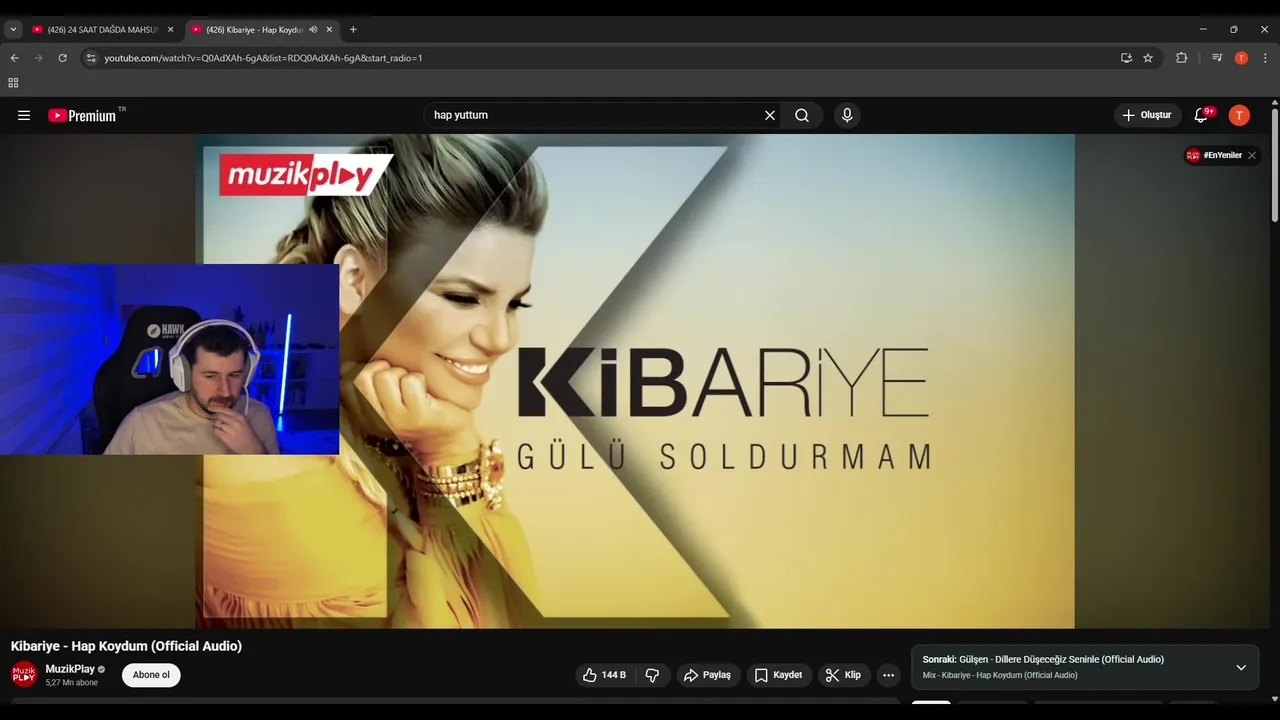Create a clip with the Klip button
The height and width of the screenshot is (720, 1280).
coord(843,675)
